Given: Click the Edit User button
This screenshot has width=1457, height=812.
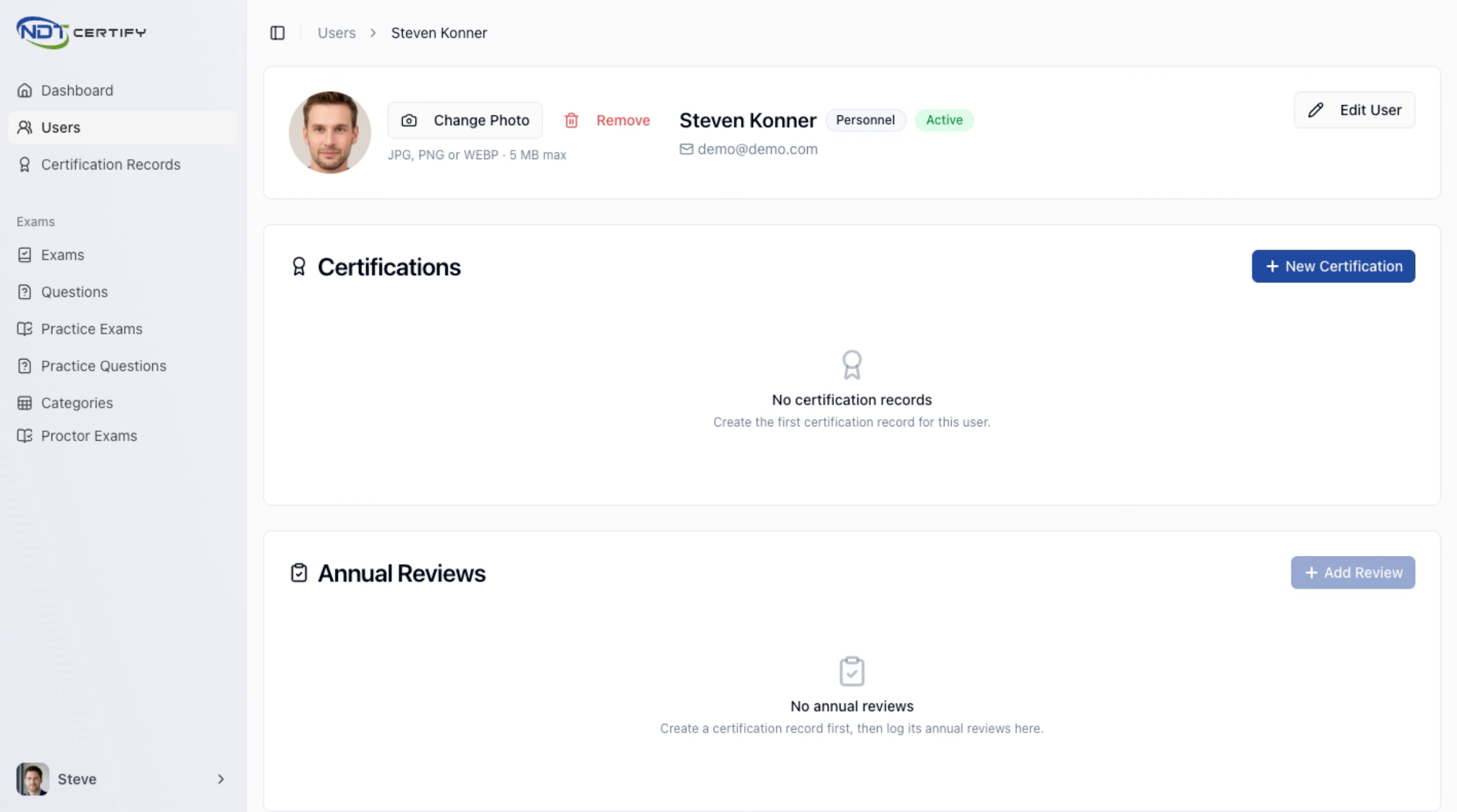Looking at the screenshot, I should click(x=1354, y=110).
